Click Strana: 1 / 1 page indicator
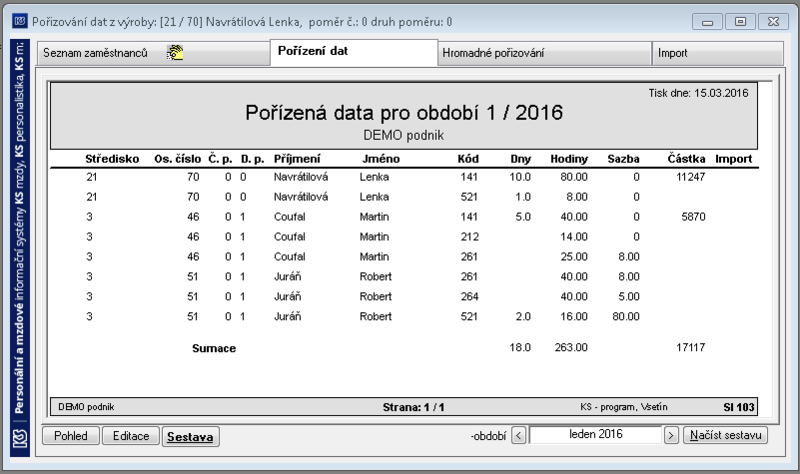The width and height of the screenshot is (800, 474). coord(413,407)
